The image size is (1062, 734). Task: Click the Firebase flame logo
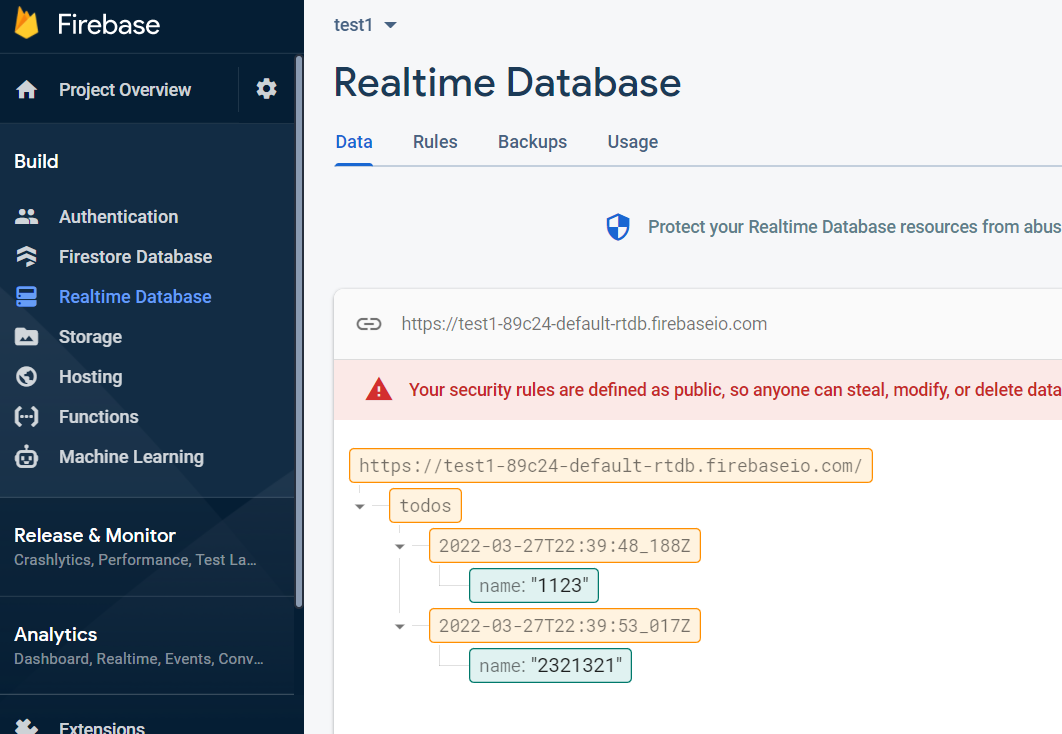click(x=27, y=22)
